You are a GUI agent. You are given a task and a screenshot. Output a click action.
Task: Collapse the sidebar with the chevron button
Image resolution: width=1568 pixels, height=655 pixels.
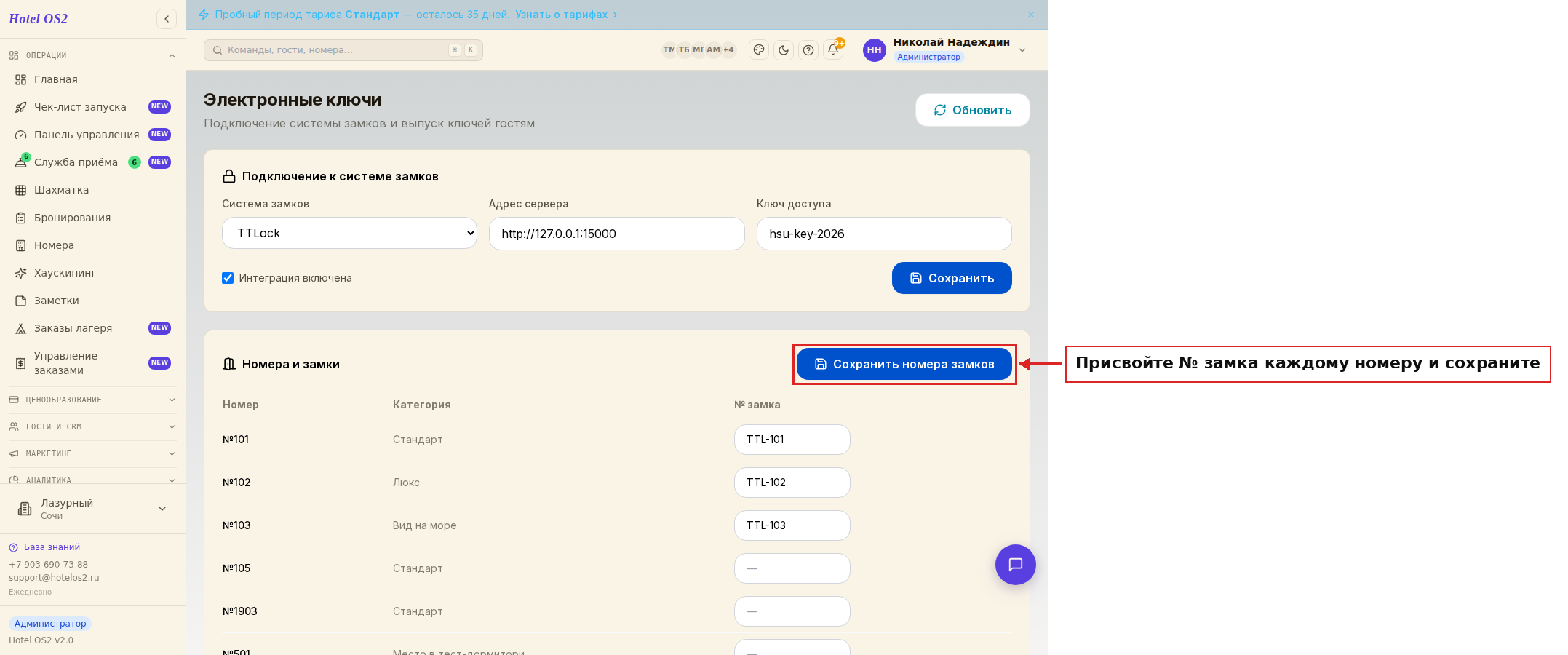tap(167, 19)
